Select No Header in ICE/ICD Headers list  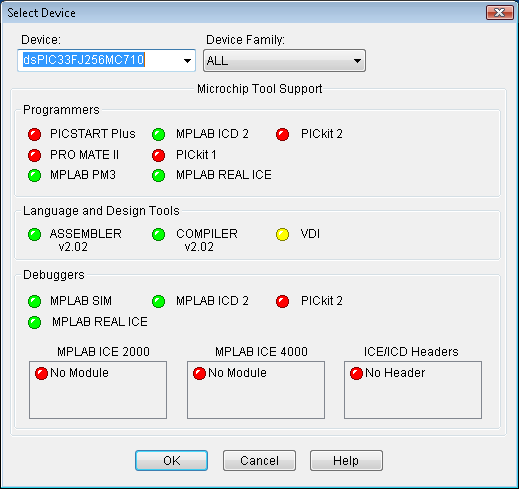click(x=387, y=373)
